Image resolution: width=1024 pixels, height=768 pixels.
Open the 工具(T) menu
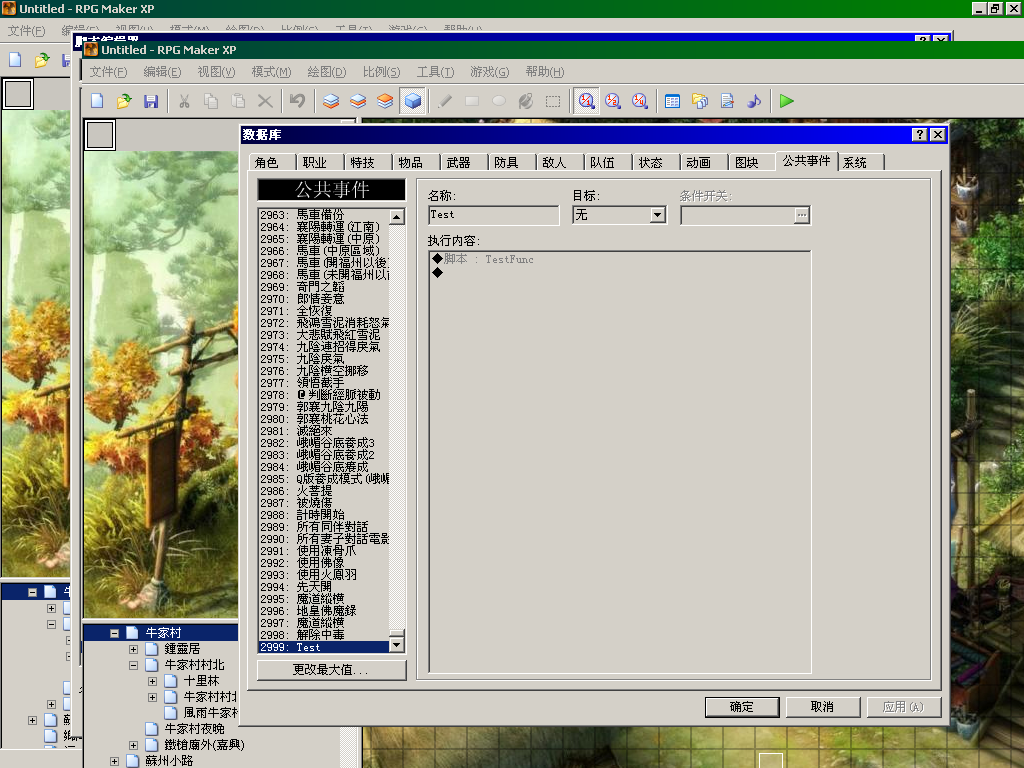(x=436, y=72)
